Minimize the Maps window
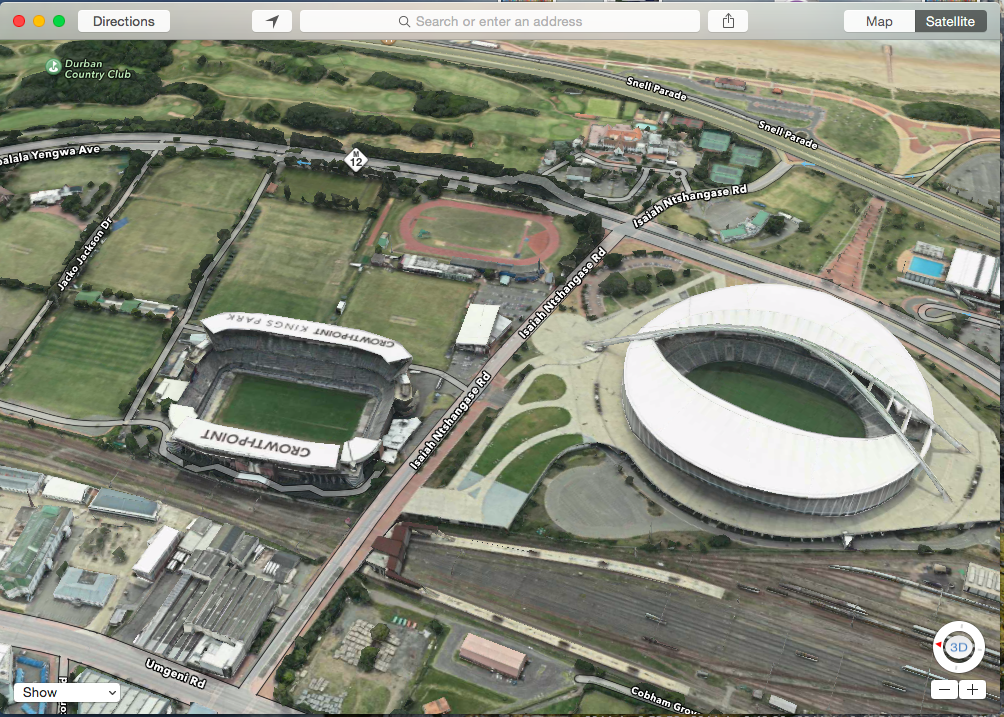Screen dimensions: 1004x717 click(39, 21)
